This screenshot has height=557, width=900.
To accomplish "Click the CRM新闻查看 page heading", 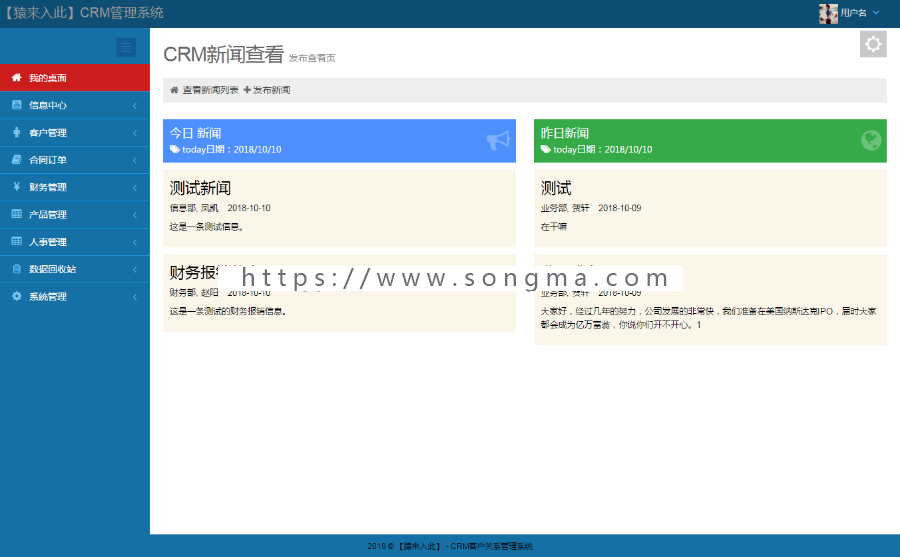I will (x=223, y=55).
